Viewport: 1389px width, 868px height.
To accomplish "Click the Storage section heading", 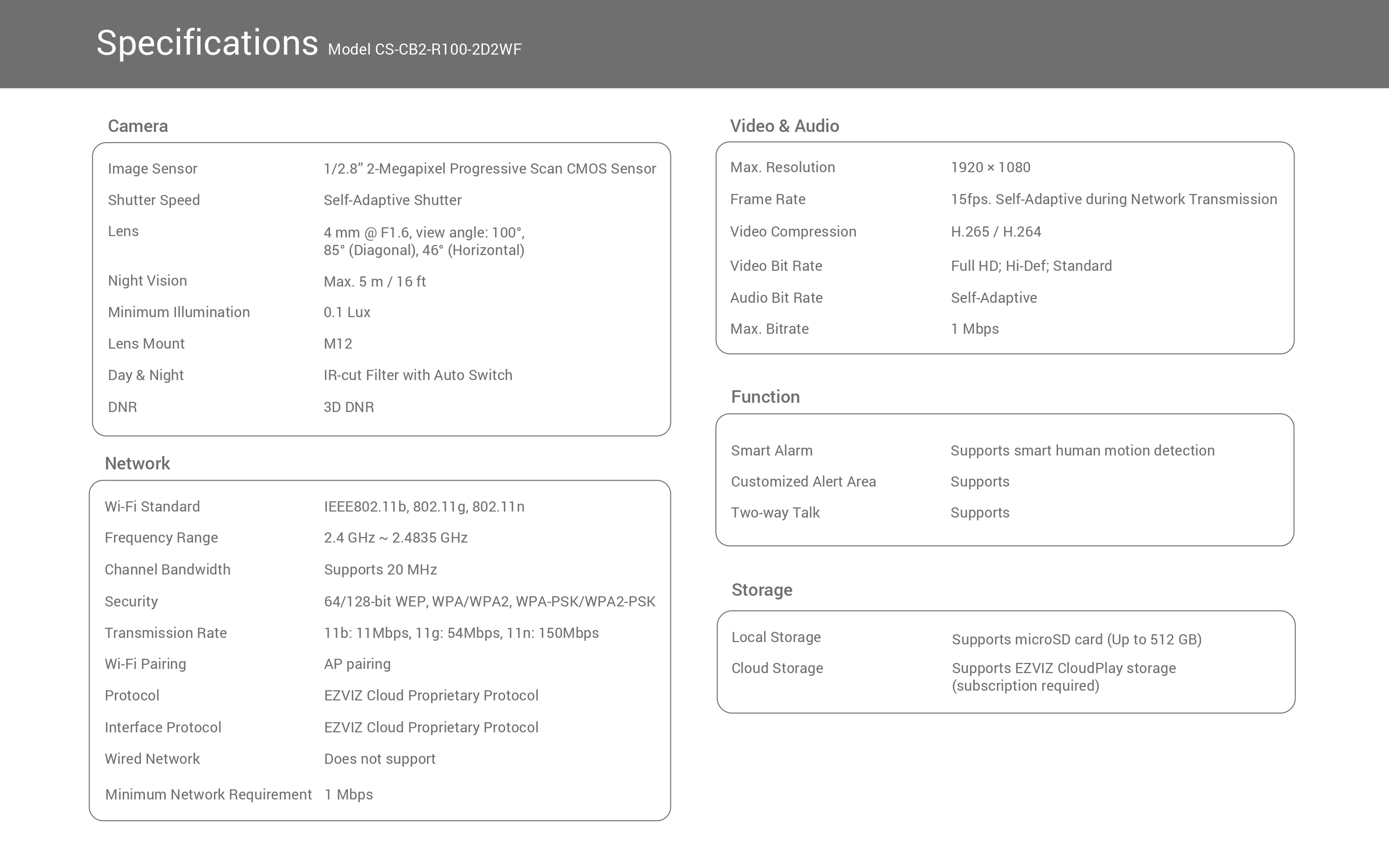I will [762, 590].
